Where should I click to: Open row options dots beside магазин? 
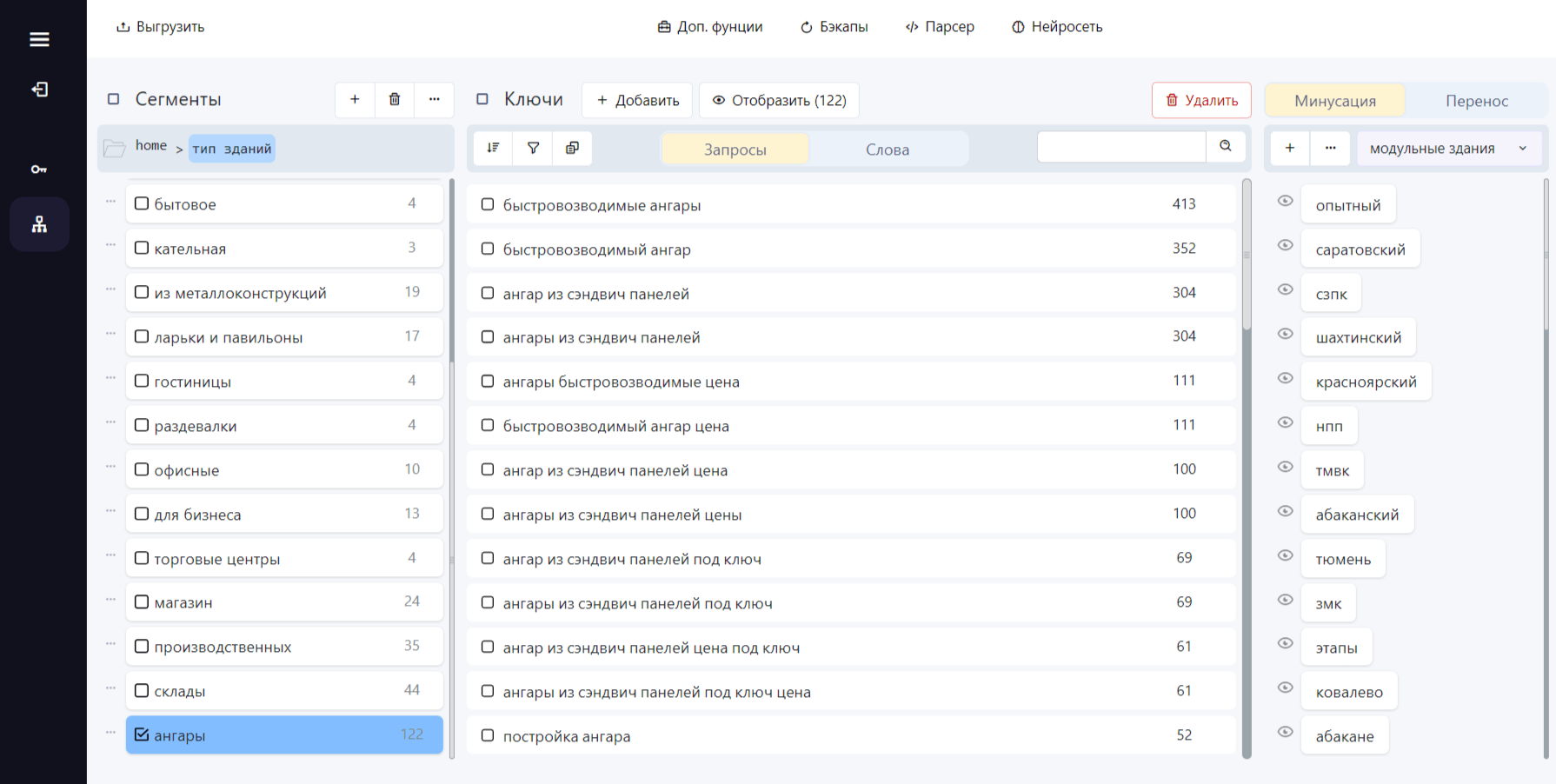(110, 600)
